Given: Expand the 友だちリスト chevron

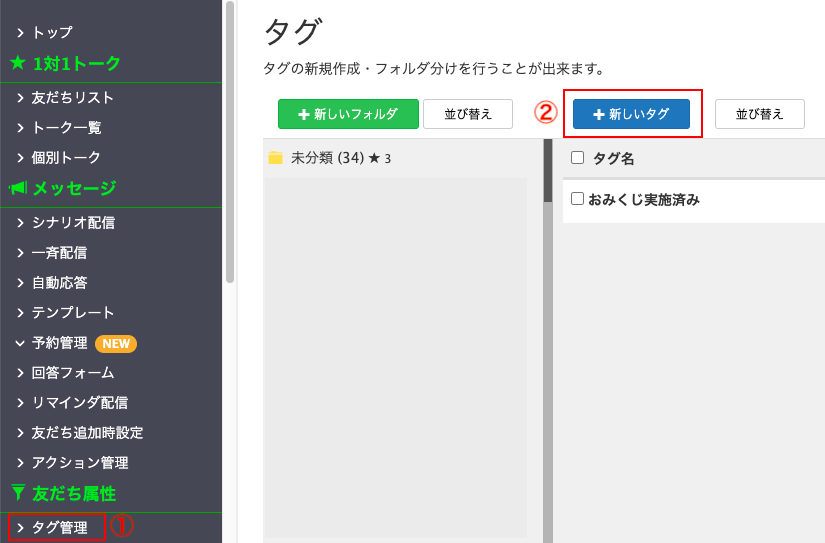Looking at the screenshot, I should [x=20, y=97].
